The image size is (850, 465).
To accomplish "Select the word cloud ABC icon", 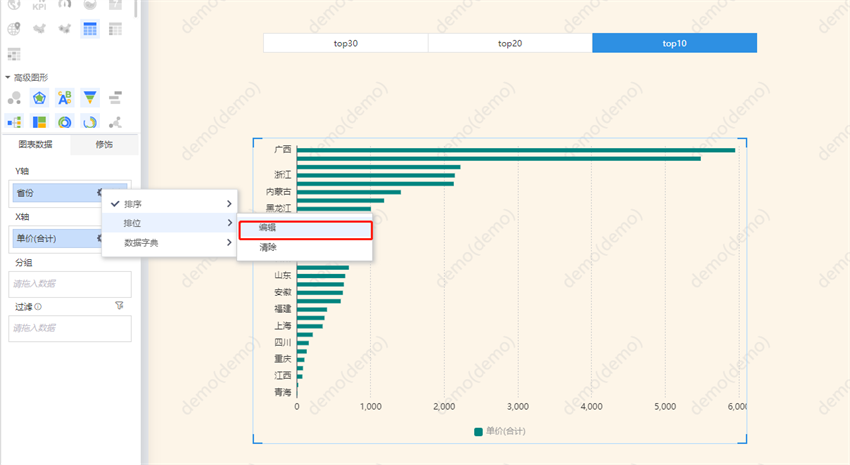I will click(65, 98).
